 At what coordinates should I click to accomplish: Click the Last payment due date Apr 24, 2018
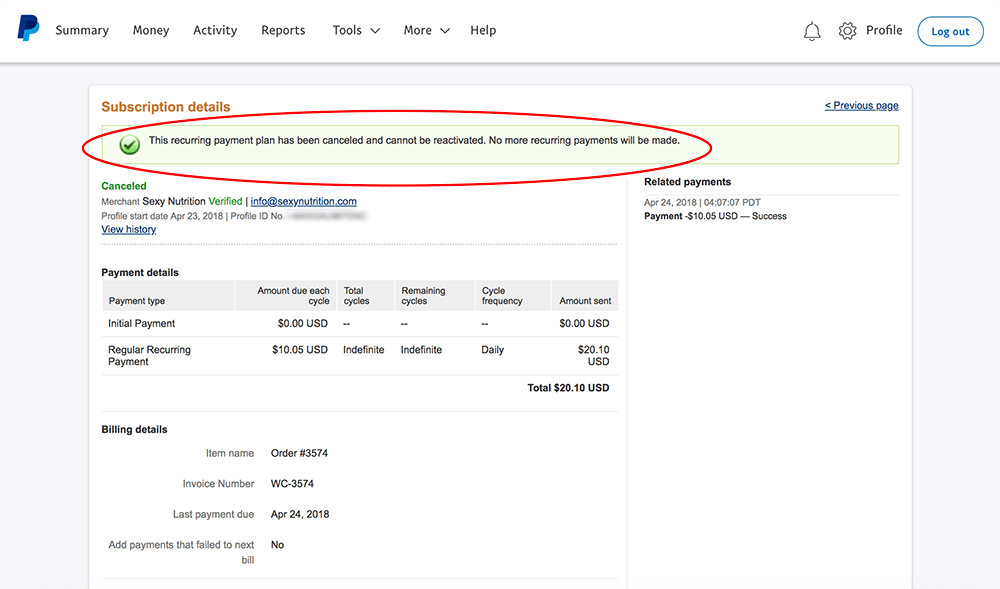(300, 514)
